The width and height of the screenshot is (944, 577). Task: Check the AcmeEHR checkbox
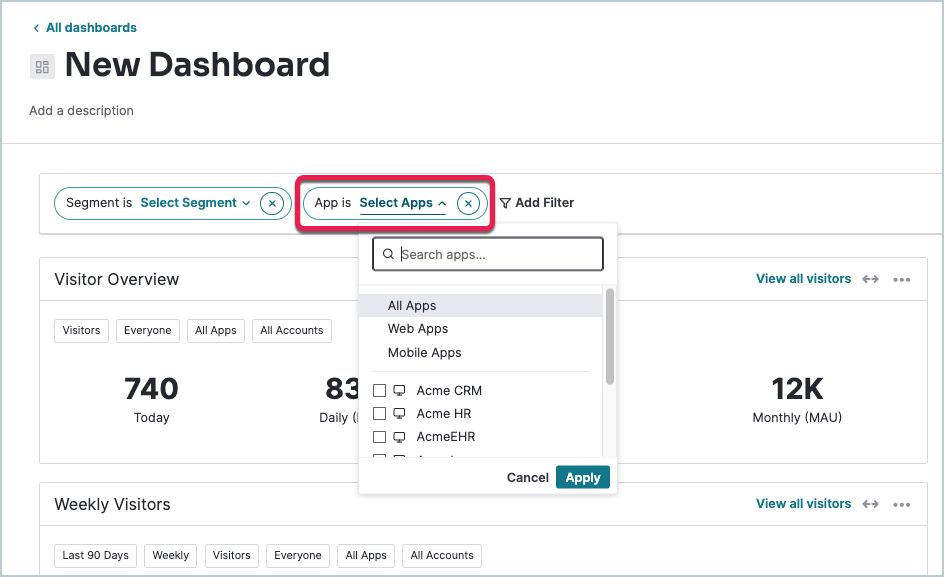(x=379, y=437)
